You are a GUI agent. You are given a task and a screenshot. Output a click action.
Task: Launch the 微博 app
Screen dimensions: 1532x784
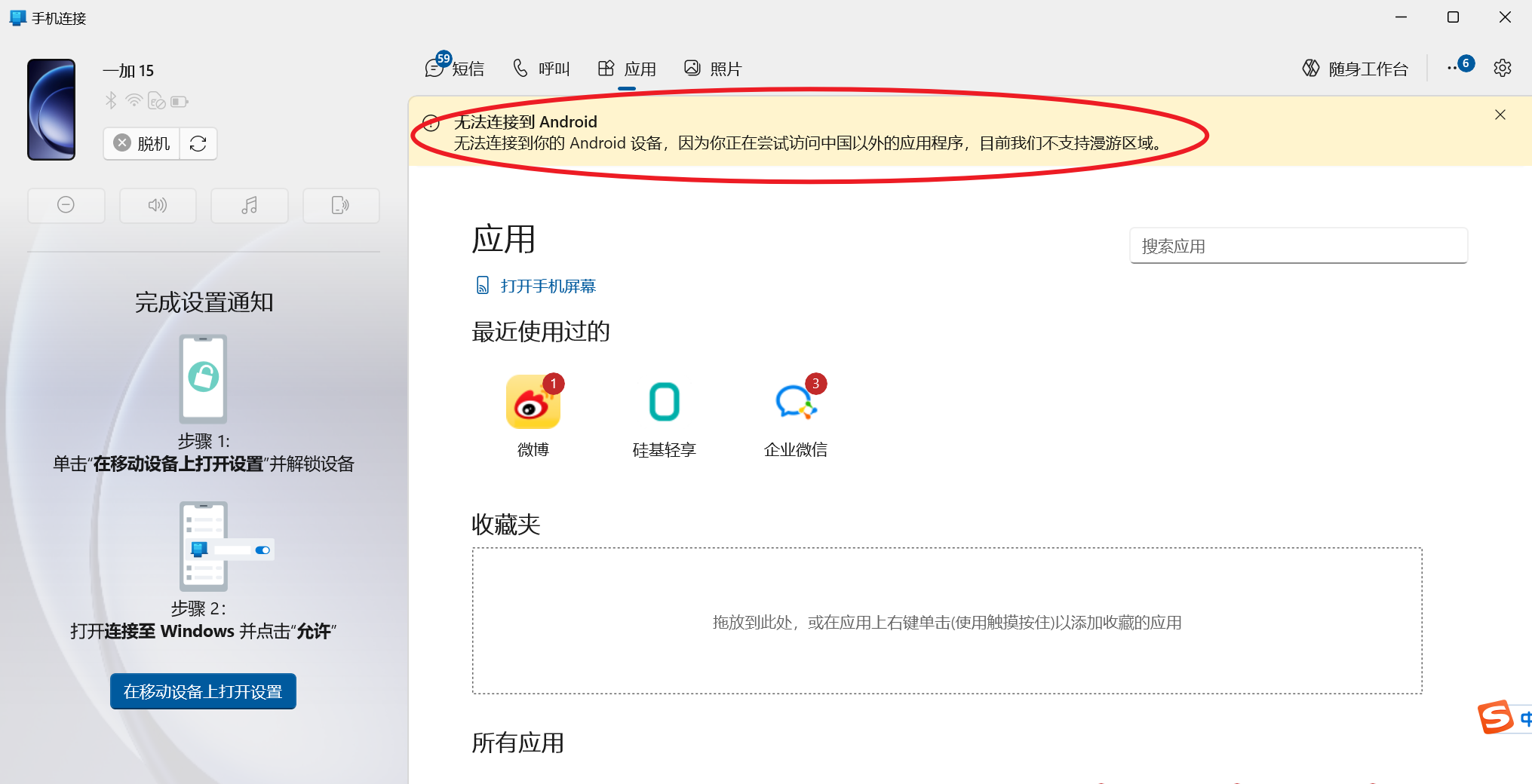[533, 415]
